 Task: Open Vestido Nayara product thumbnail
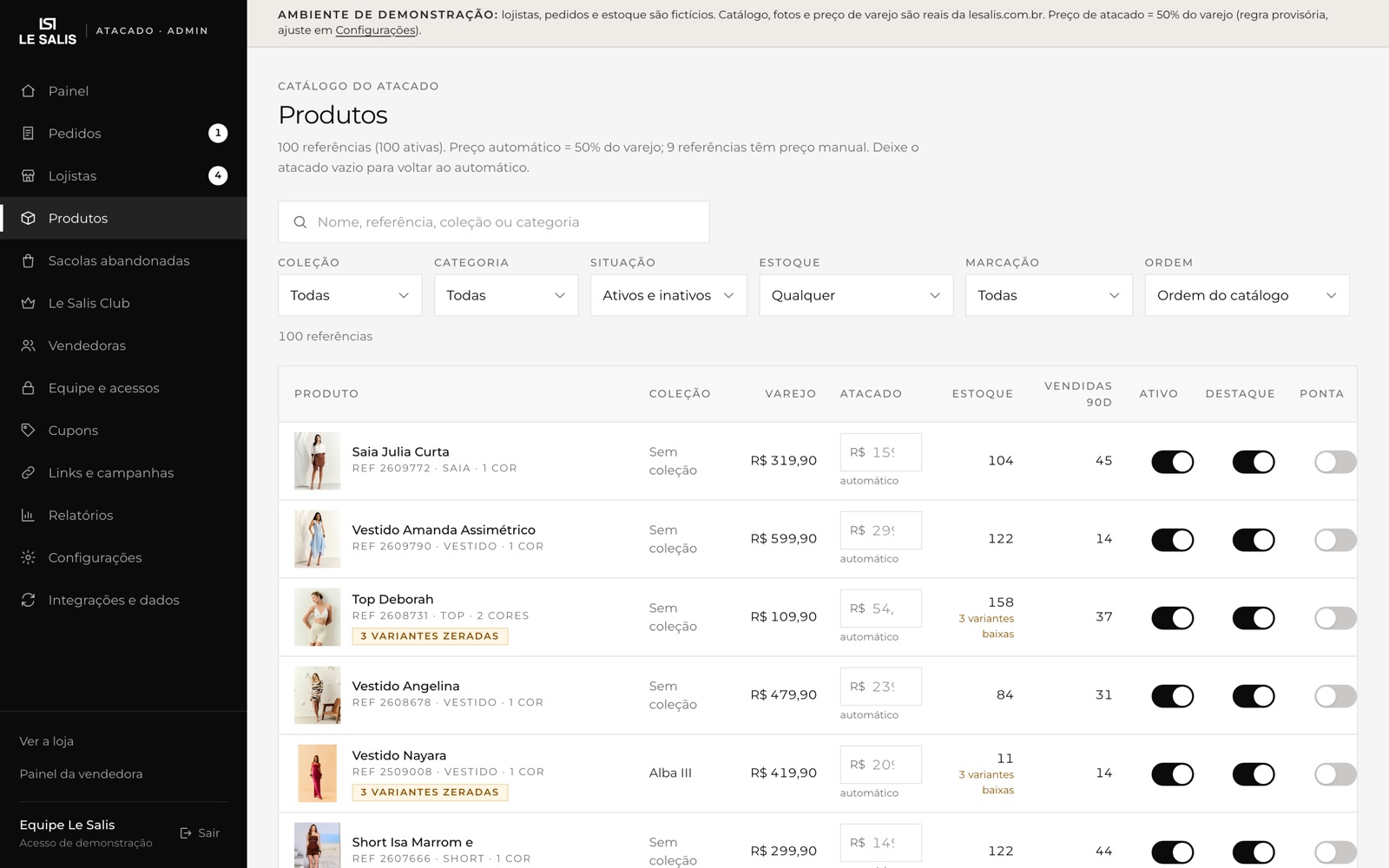(x=317, y=773)
